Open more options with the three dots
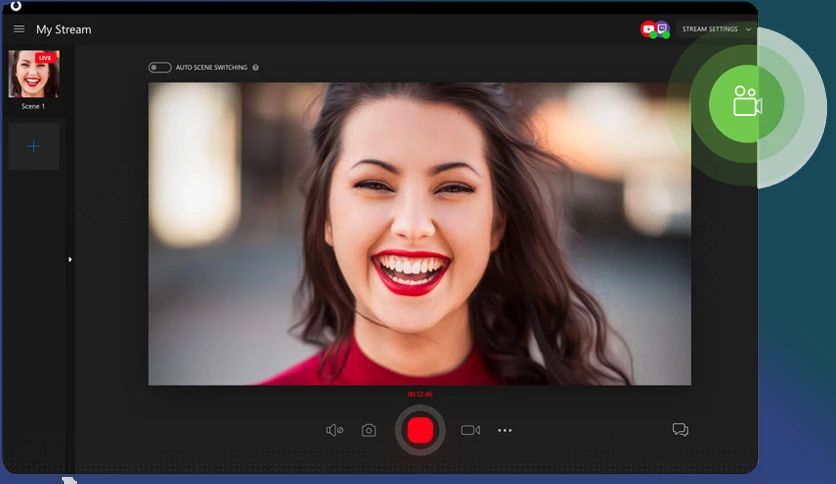The image size is (836, 484). pos(504,430)
